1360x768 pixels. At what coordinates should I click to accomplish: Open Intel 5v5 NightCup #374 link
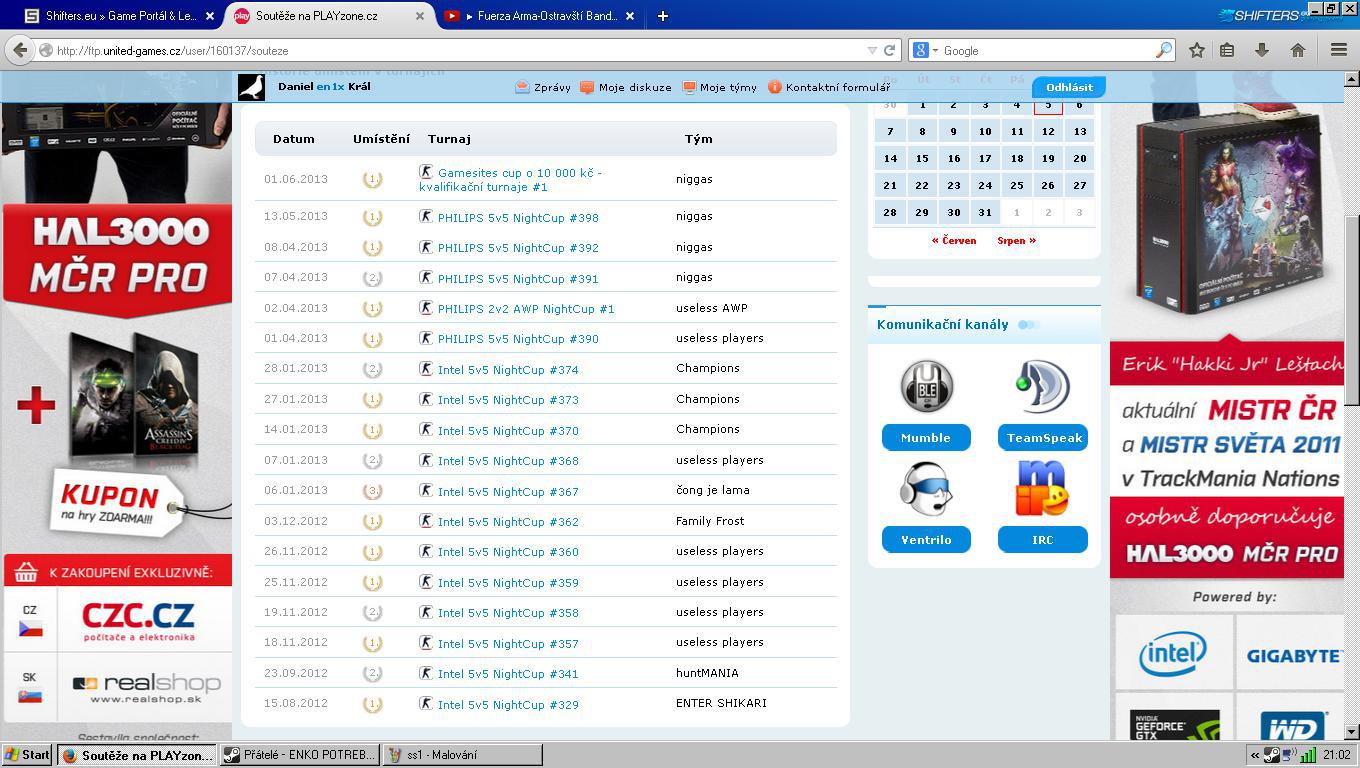508,369
